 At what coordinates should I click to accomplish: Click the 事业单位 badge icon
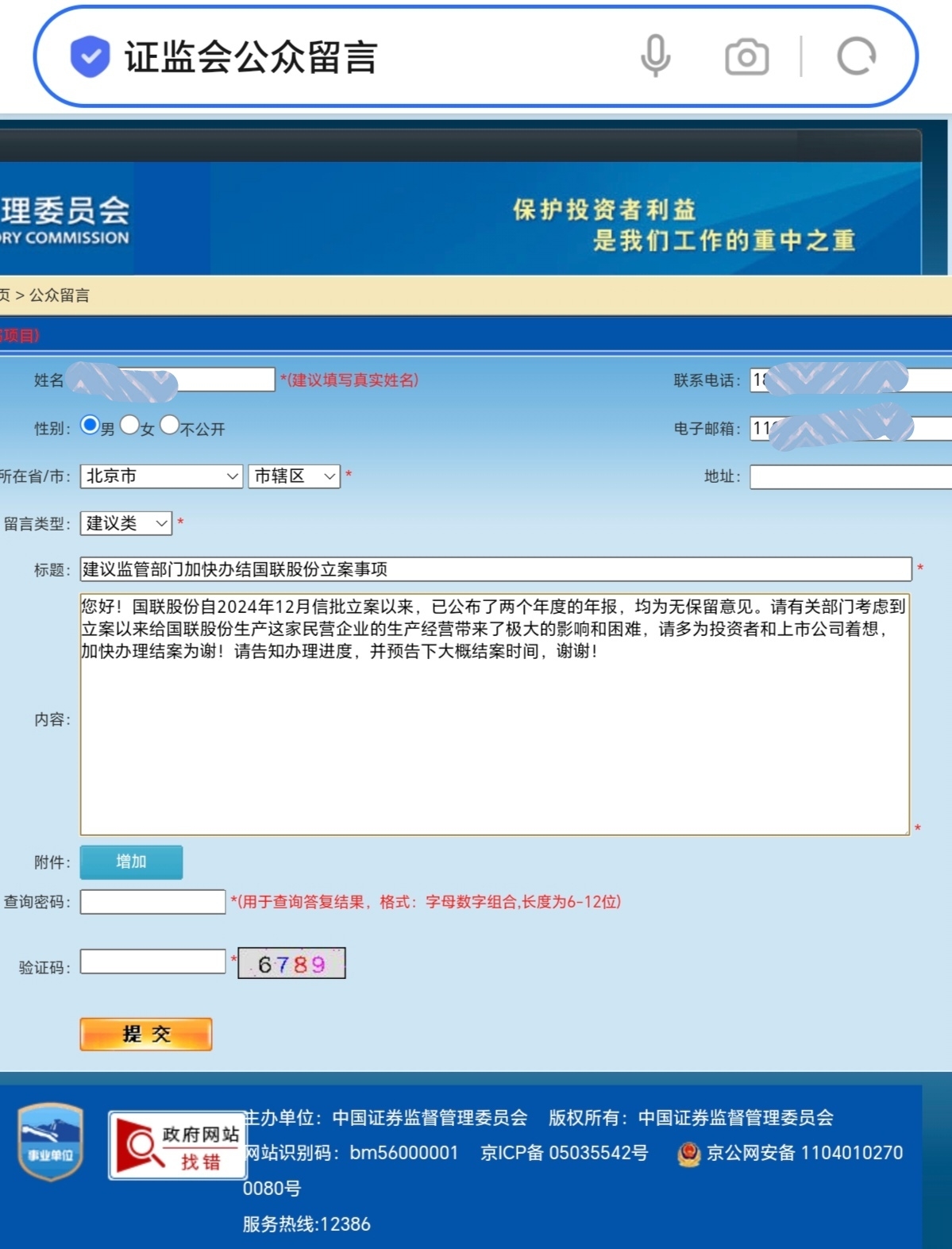(x=51, y=1142)
